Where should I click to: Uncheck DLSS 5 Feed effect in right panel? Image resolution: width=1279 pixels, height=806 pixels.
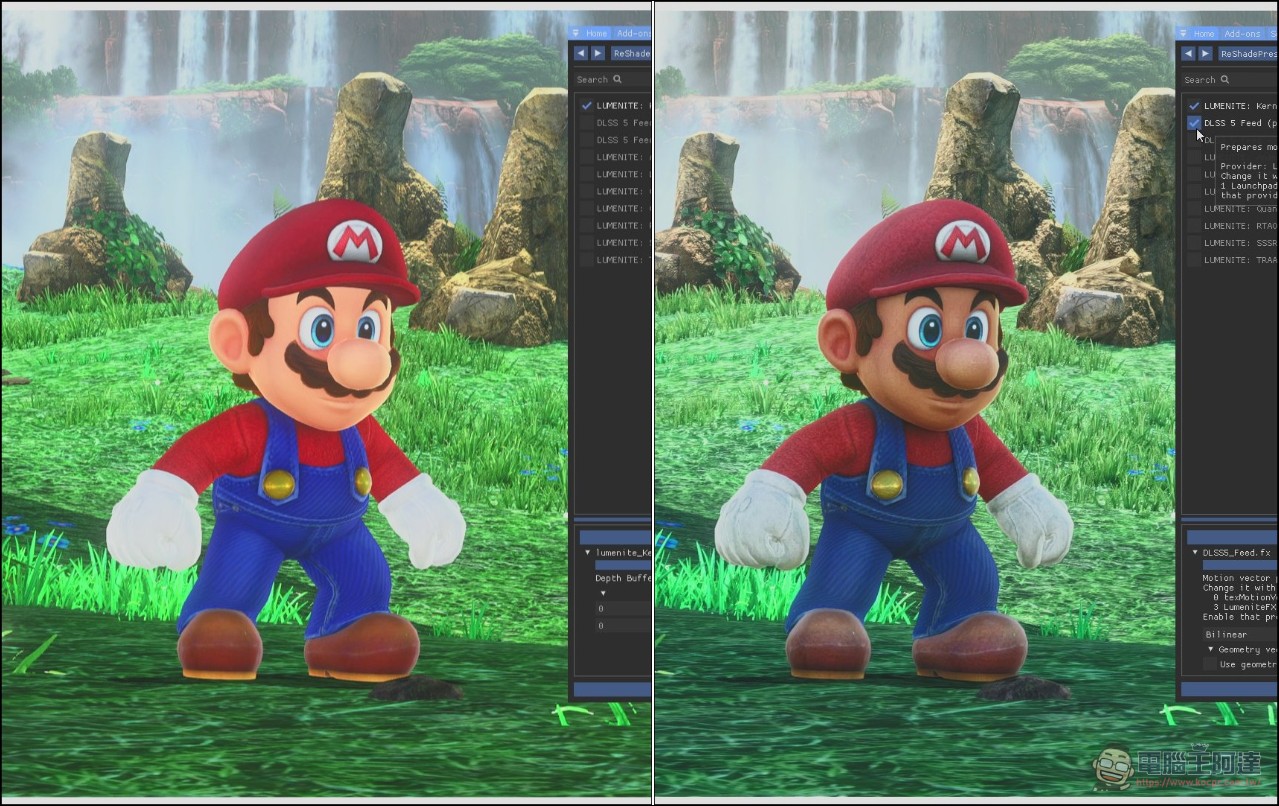[x=1194, y=123]
